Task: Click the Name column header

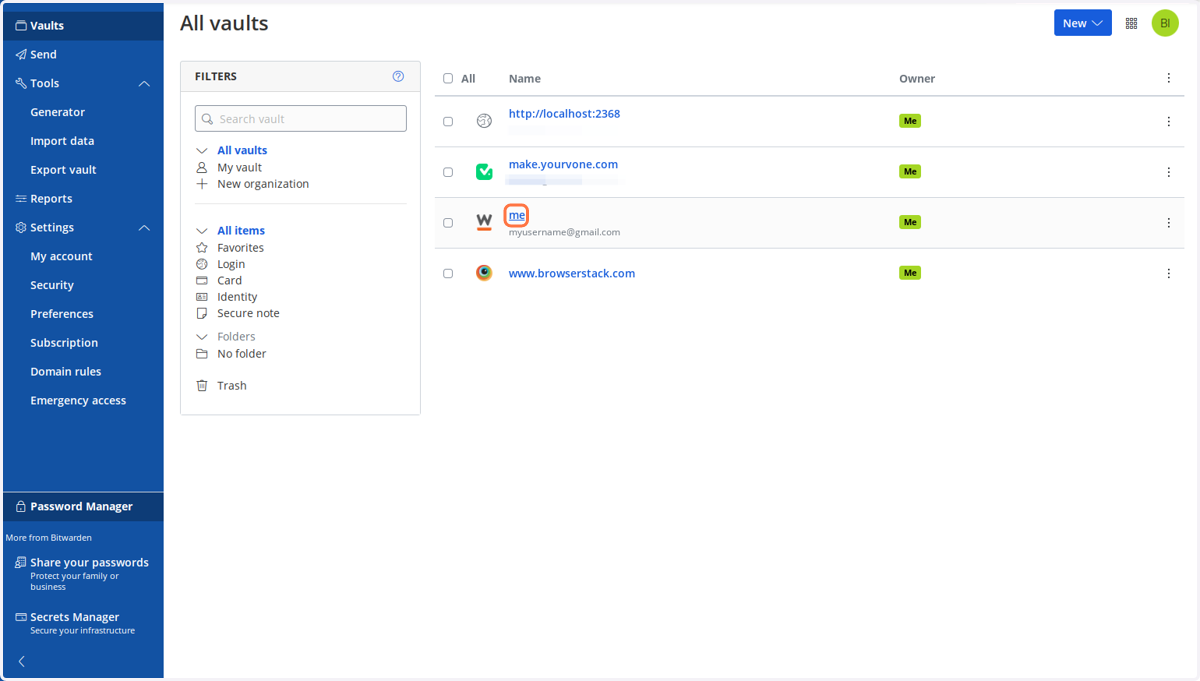Action: click(x=524, y=79)
